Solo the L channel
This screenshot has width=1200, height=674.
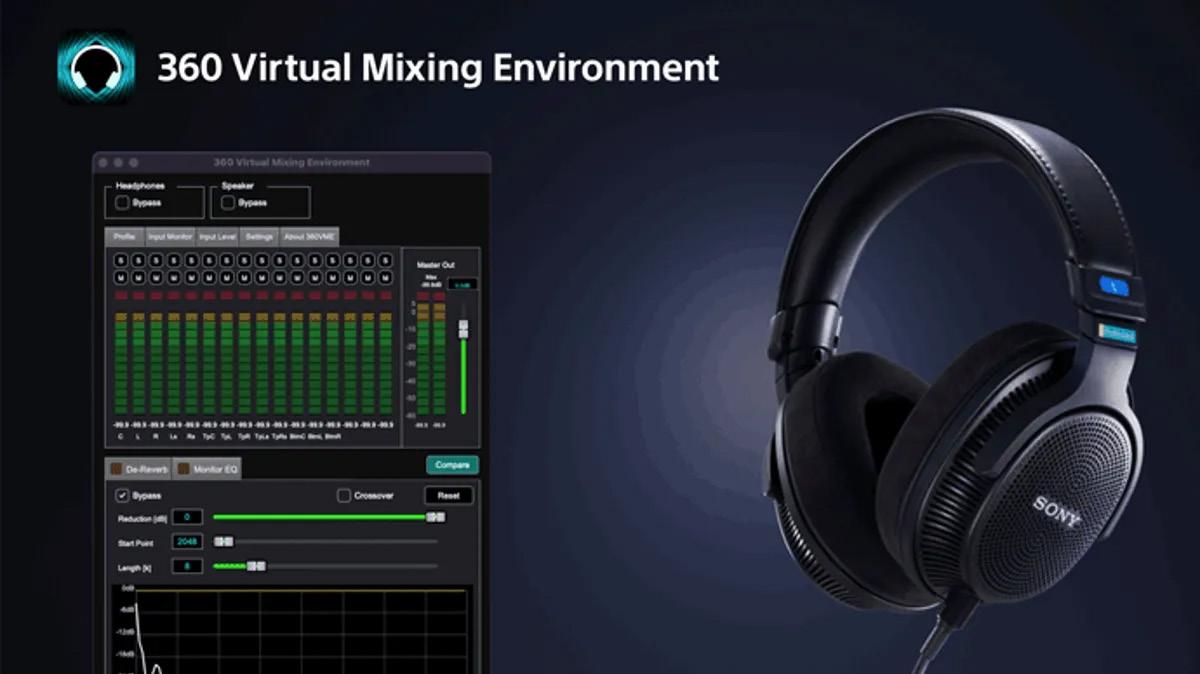click(138, 260)
